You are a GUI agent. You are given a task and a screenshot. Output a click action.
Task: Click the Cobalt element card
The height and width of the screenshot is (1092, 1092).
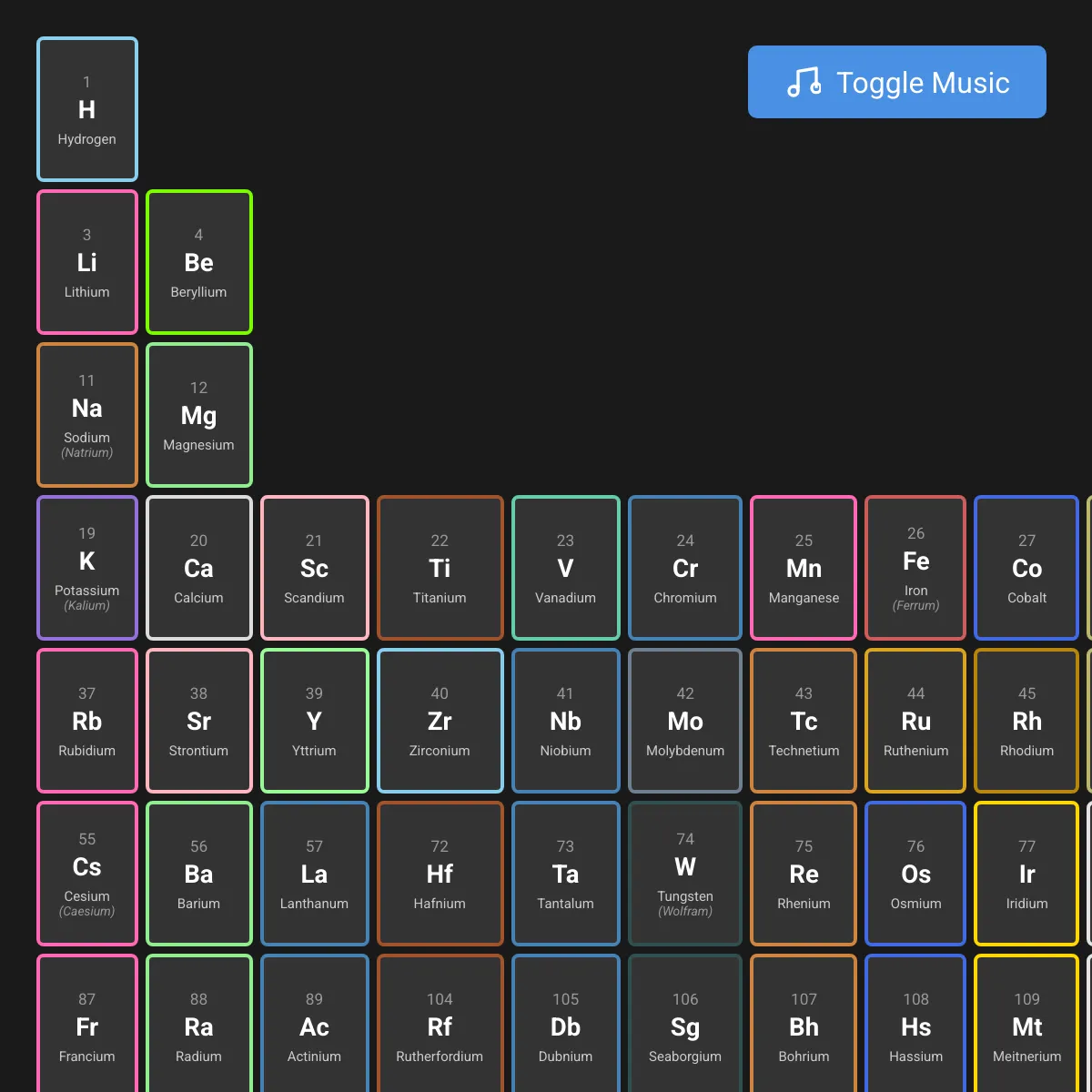1026,568
